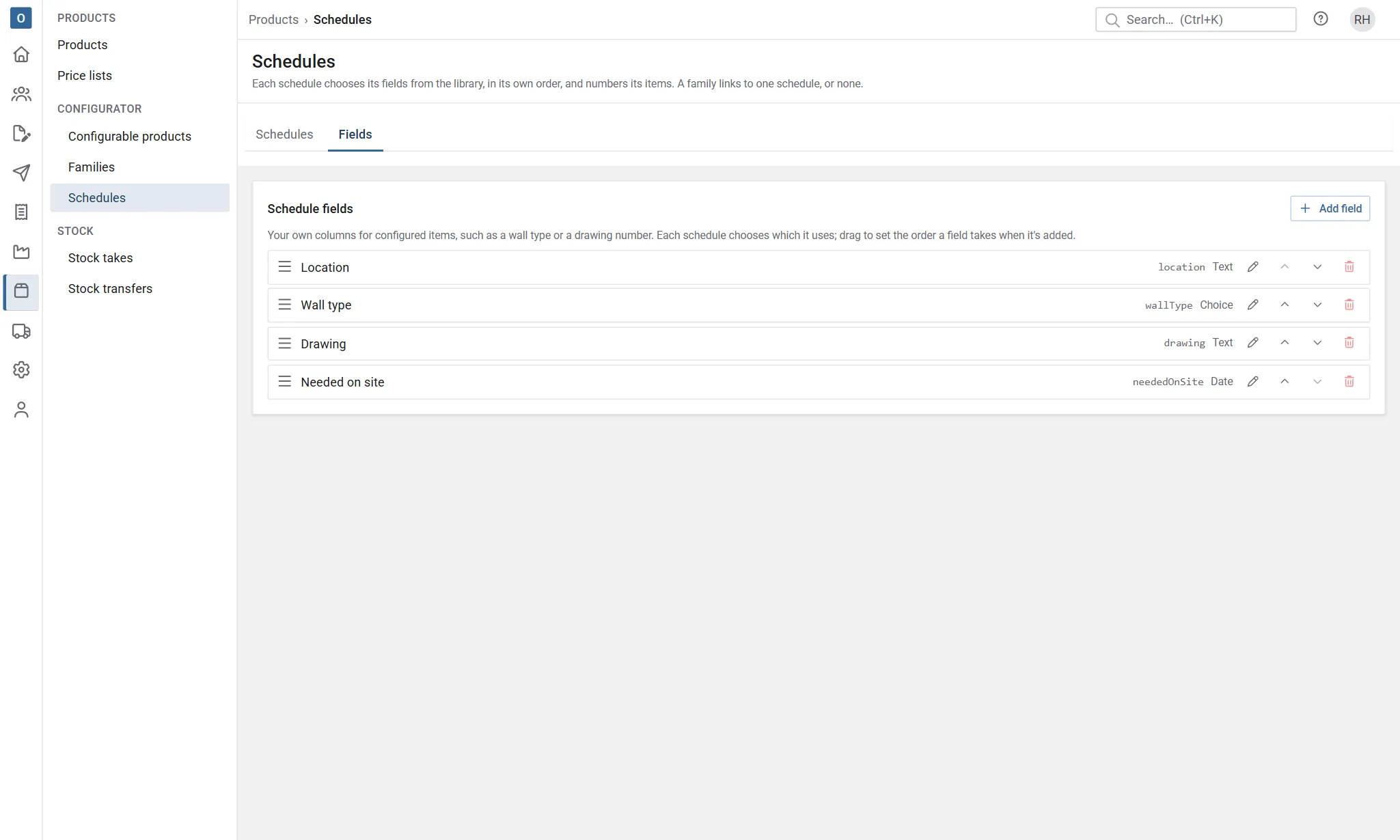Open Price lists in the menu
The width and height of the screenshot is (1400, 840).
pyautogui.click(x=85, y=76)
